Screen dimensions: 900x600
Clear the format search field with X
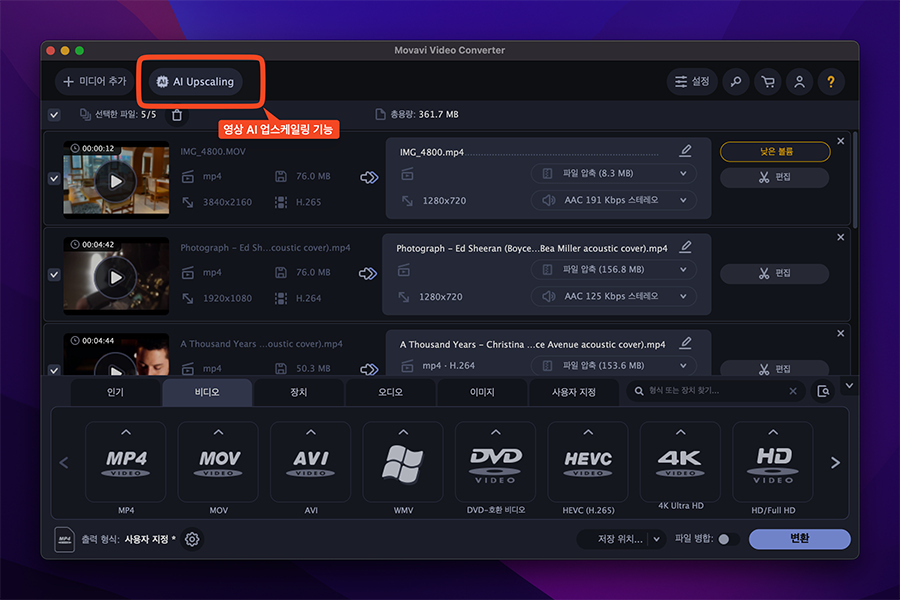point(793,391)
